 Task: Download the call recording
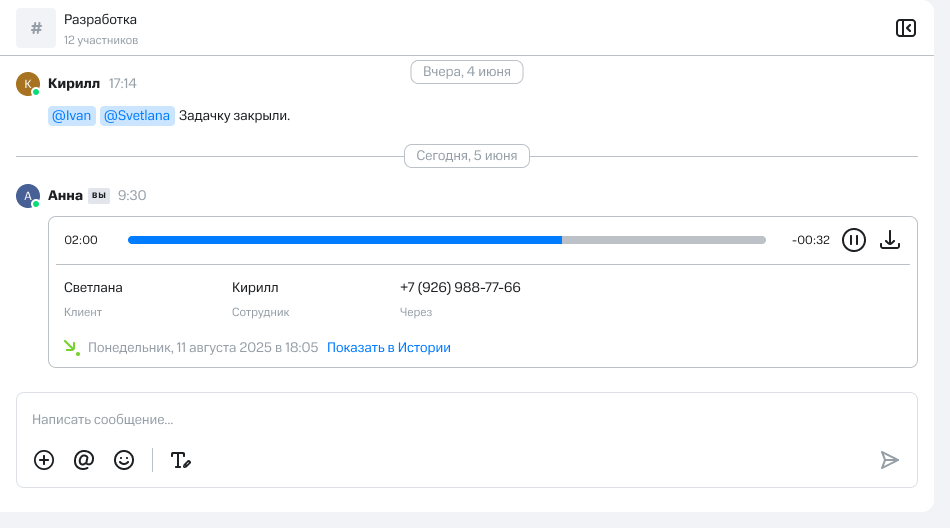(890, 240)
